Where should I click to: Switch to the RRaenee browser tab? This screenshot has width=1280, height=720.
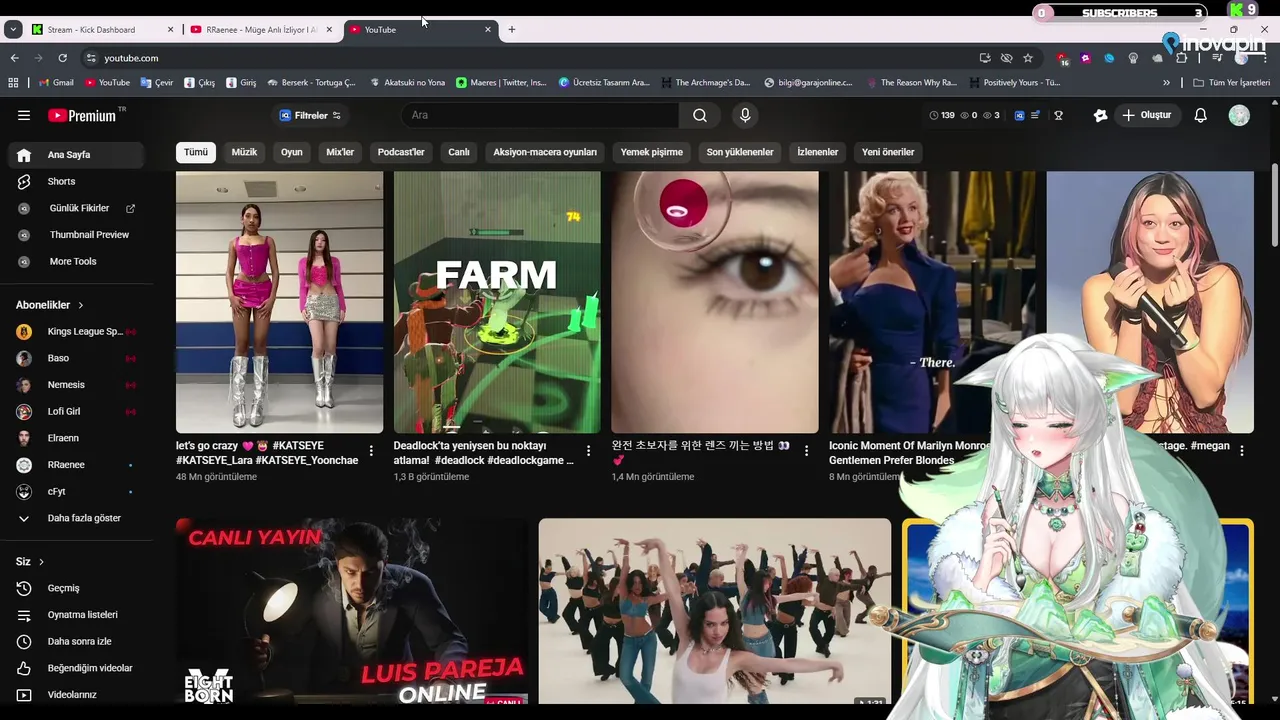click(x=262, y=29)
